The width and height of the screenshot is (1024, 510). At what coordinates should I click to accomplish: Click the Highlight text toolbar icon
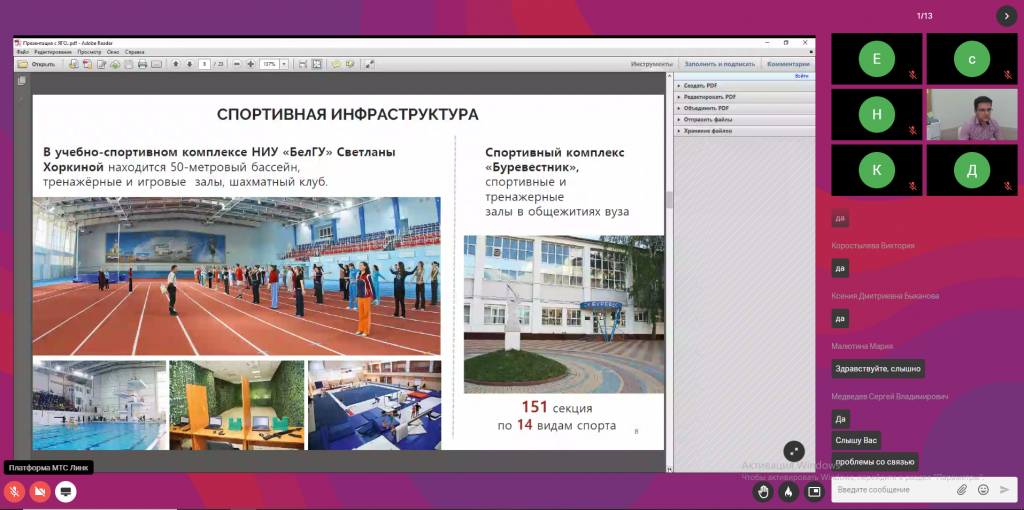tap(350, 64)
